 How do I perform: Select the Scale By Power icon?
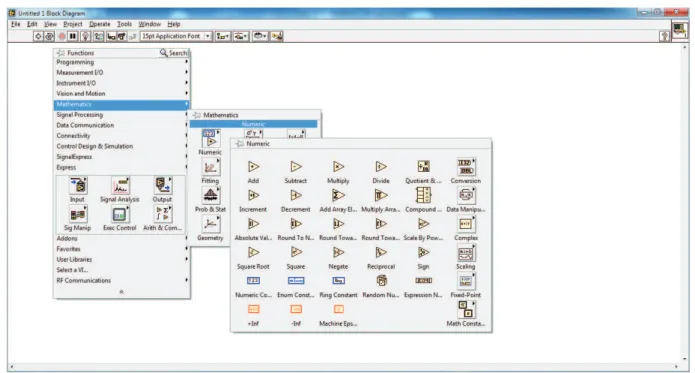[423, 224]
